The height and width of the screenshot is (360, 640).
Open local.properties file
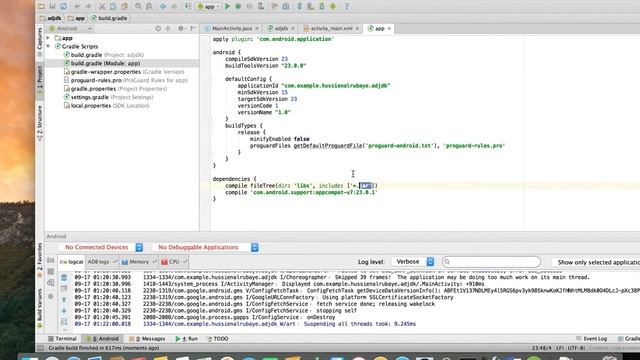click(x=107, y=106)
